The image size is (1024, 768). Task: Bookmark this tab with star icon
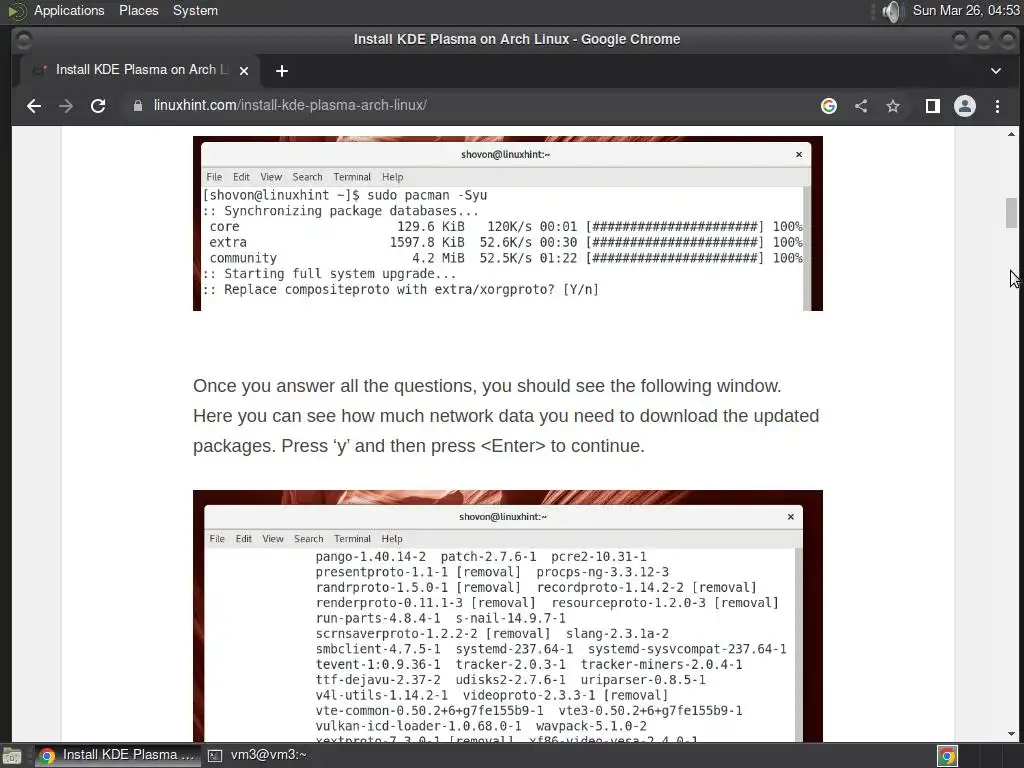coord(893,106)
